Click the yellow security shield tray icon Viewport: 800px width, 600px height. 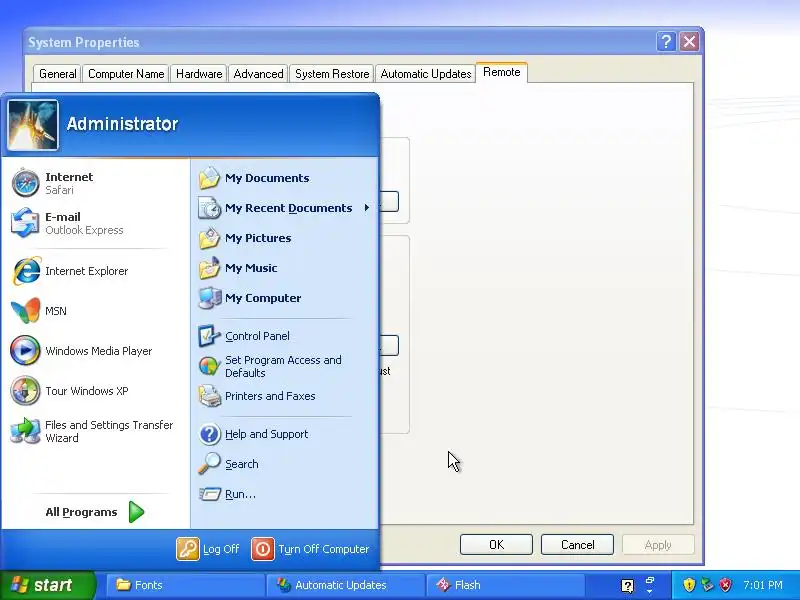689,585
